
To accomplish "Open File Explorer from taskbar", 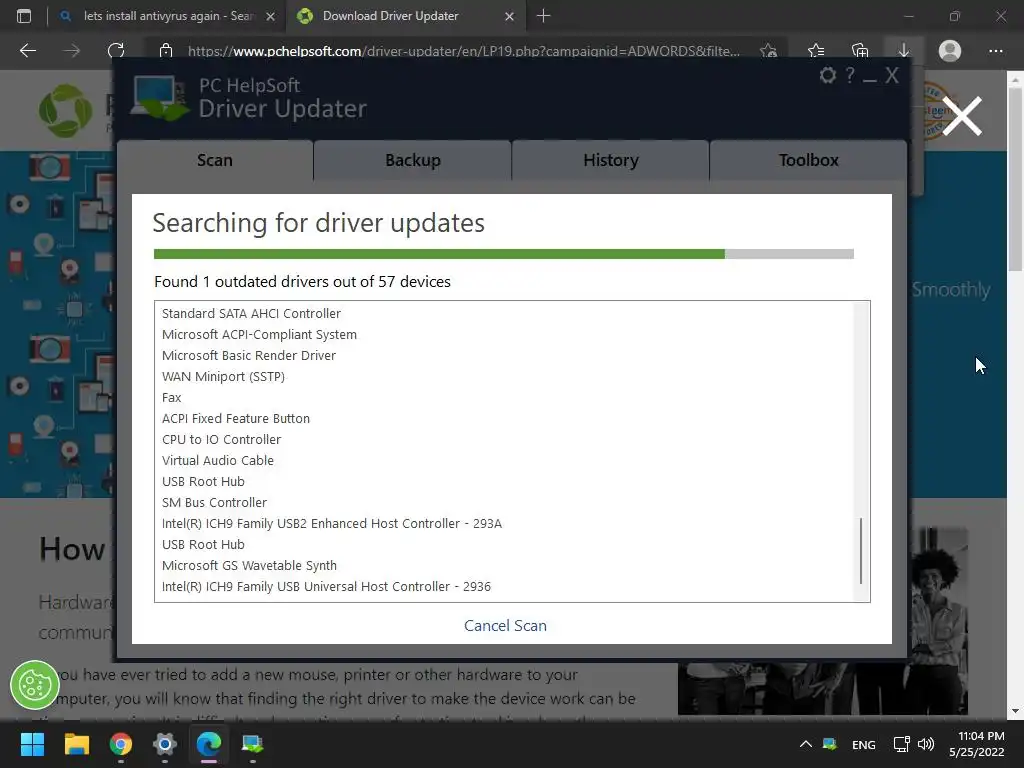I will 76,744.
